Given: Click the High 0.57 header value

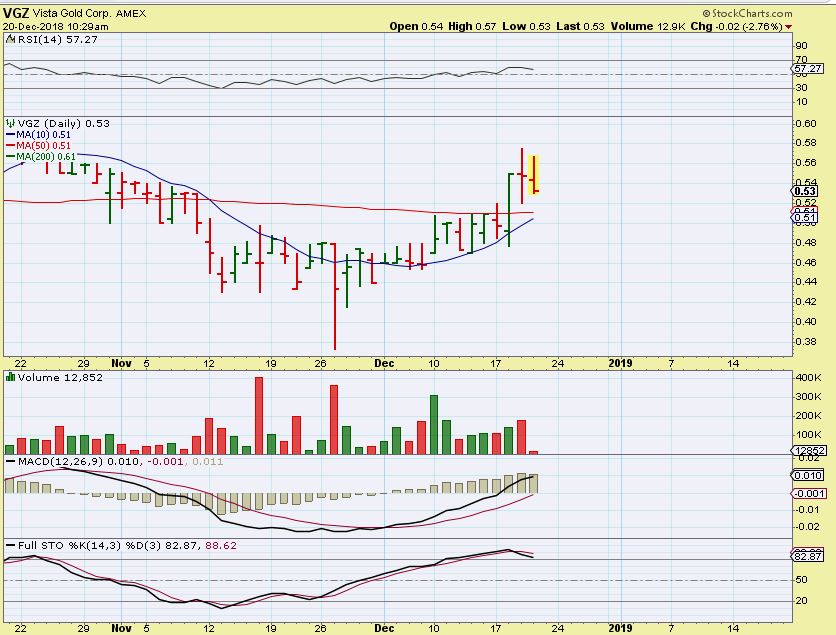Looking at the screenshot, I should (x=471, y=26).
